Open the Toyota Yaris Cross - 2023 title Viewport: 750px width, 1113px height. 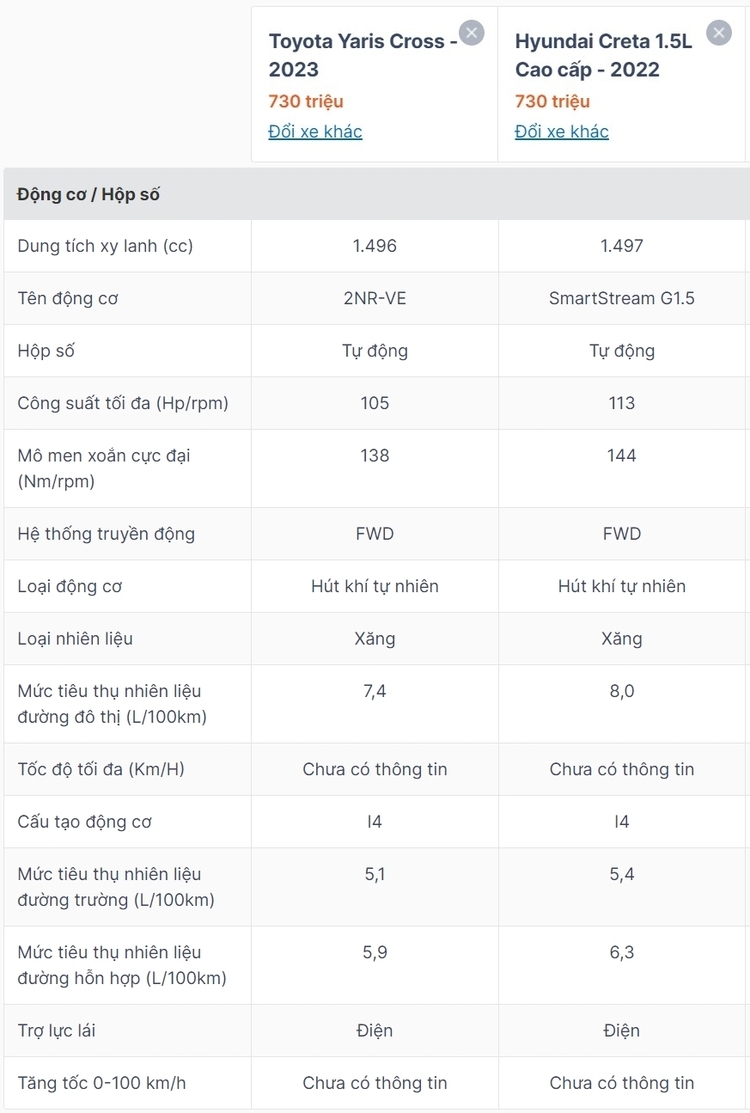[363, 55]
